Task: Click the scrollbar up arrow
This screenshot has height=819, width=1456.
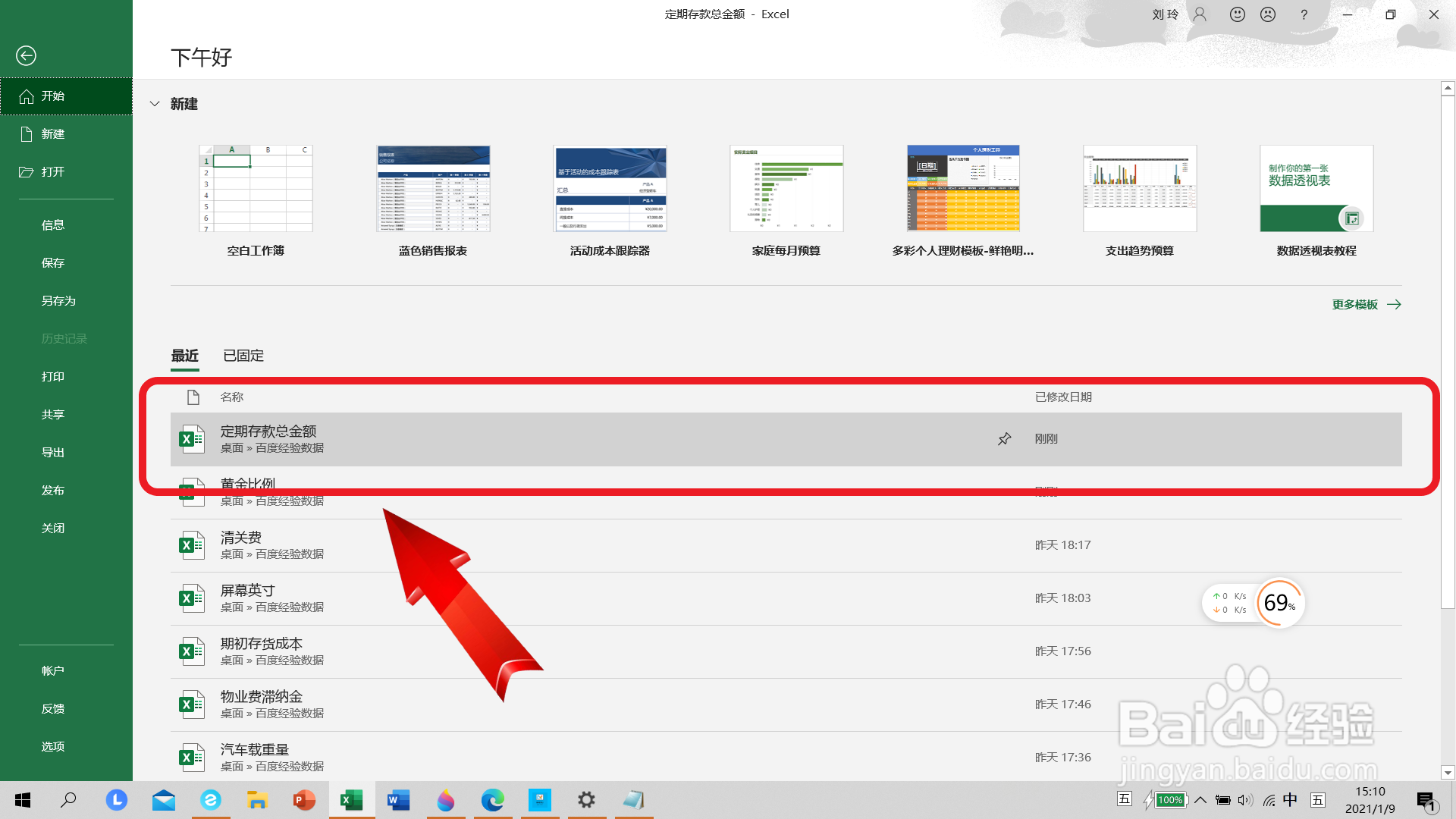Action: [1448, 89]
